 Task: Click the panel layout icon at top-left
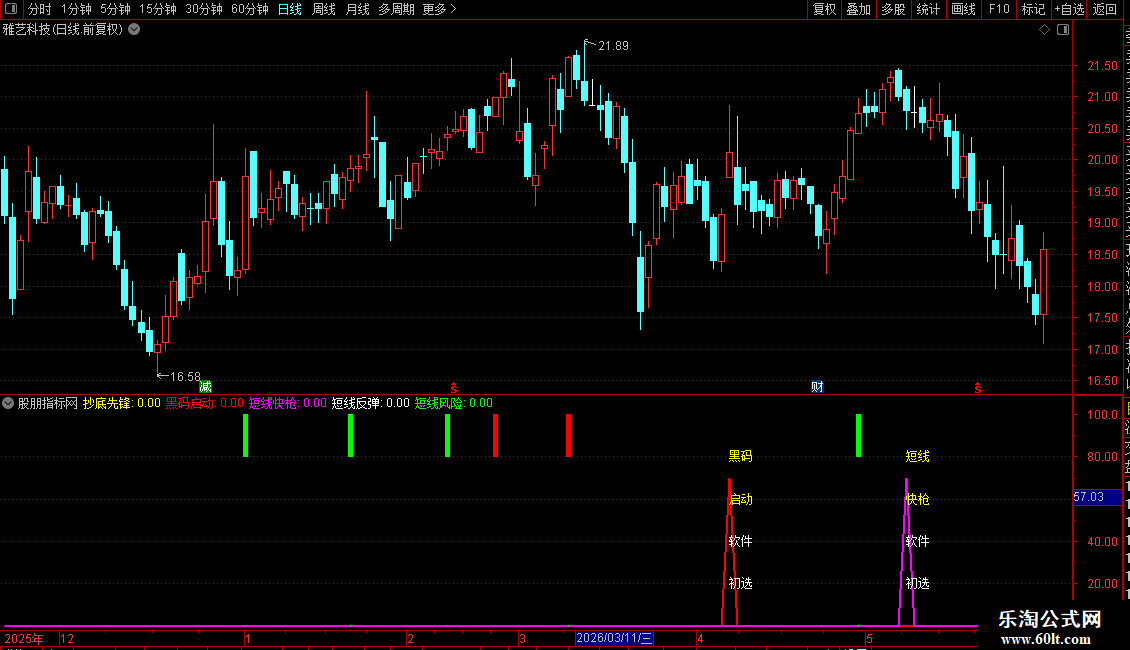tap(11, 9)
